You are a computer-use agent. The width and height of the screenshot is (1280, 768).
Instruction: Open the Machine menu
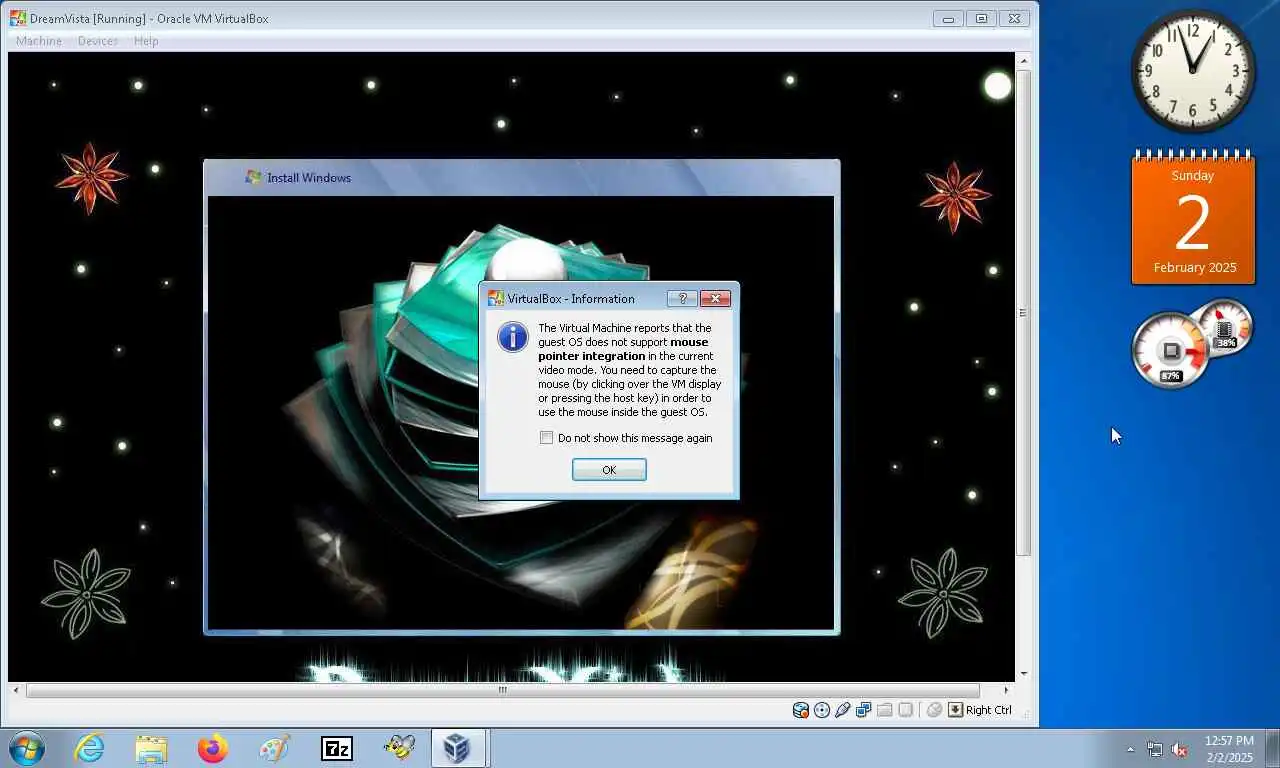click(39, 41)
